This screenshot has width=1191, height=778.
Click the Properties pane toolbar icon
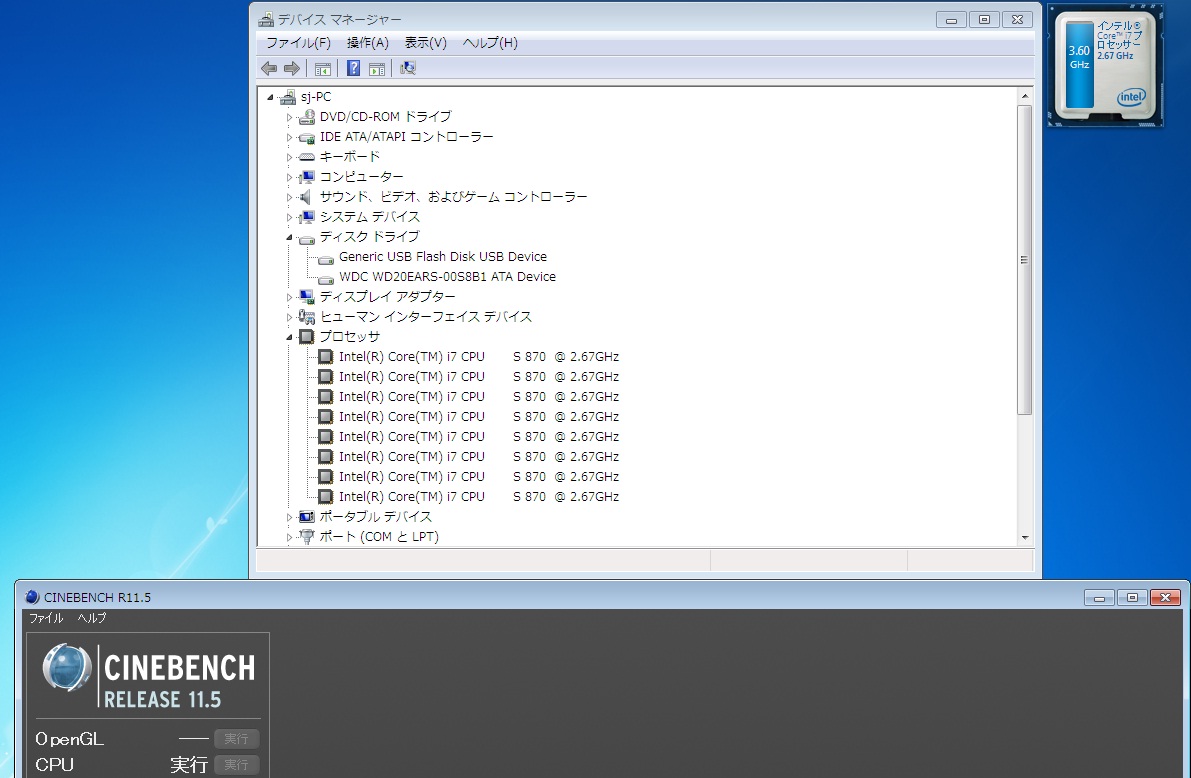[x=377, y=69]
